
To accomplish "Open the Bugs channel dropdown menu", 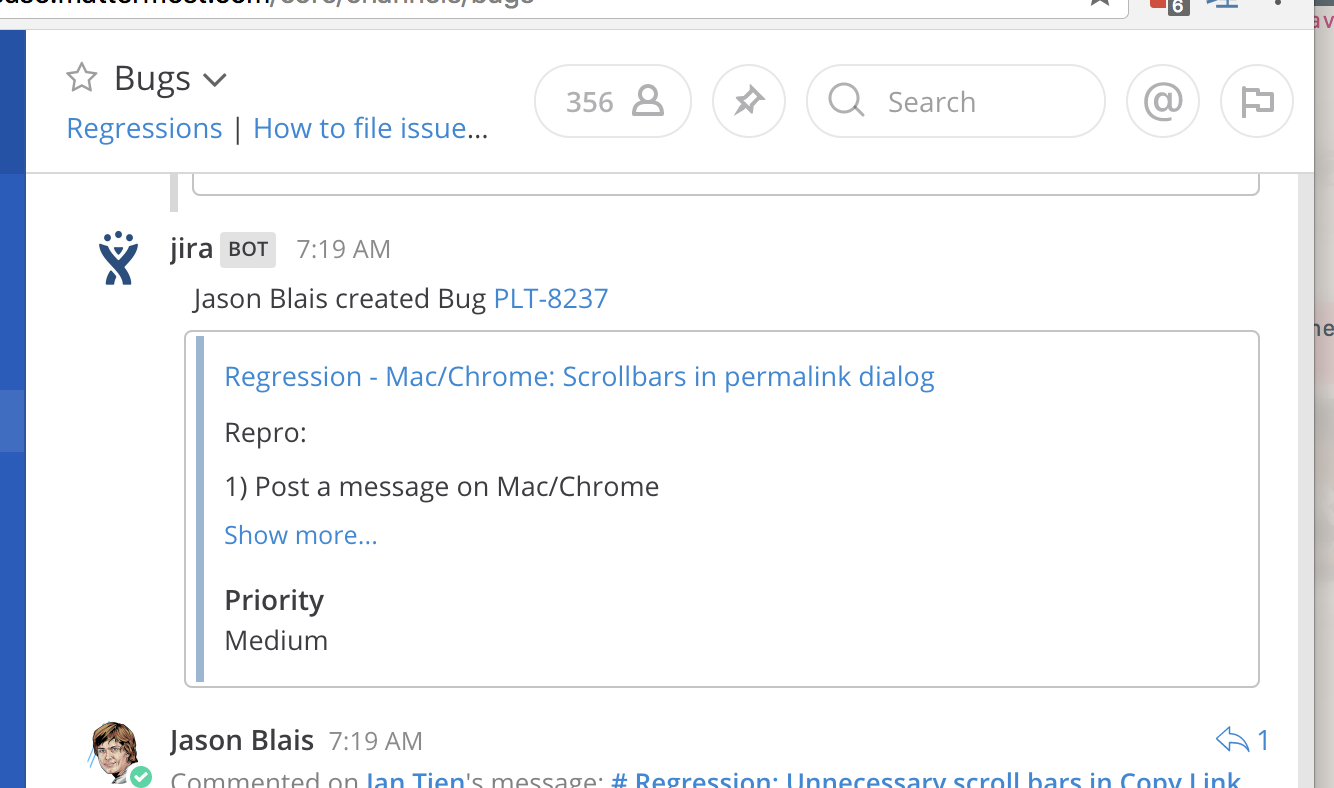I will click(x=215, y=79).
